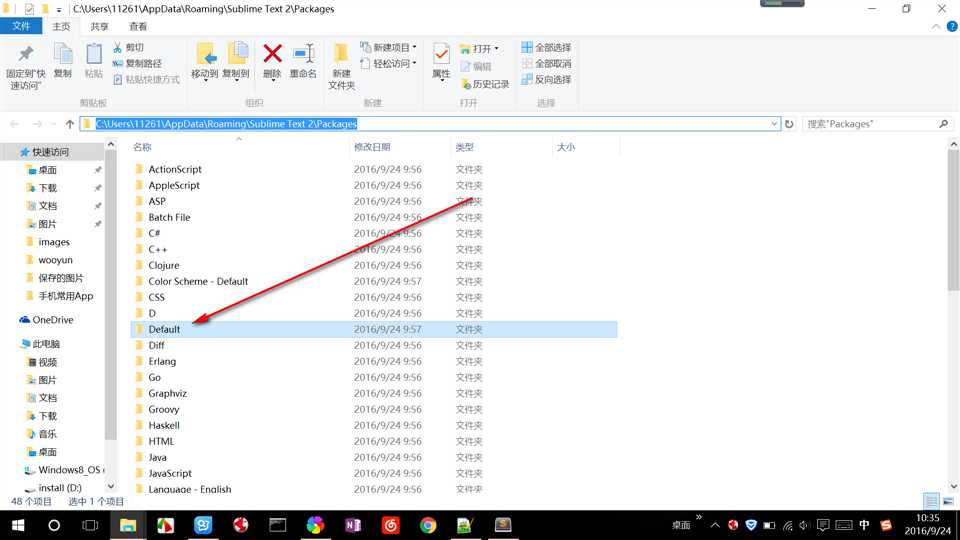The height and width of the screenshot is (540, 960).
Task: Expand Easy access dropdown
Action: 414,63
